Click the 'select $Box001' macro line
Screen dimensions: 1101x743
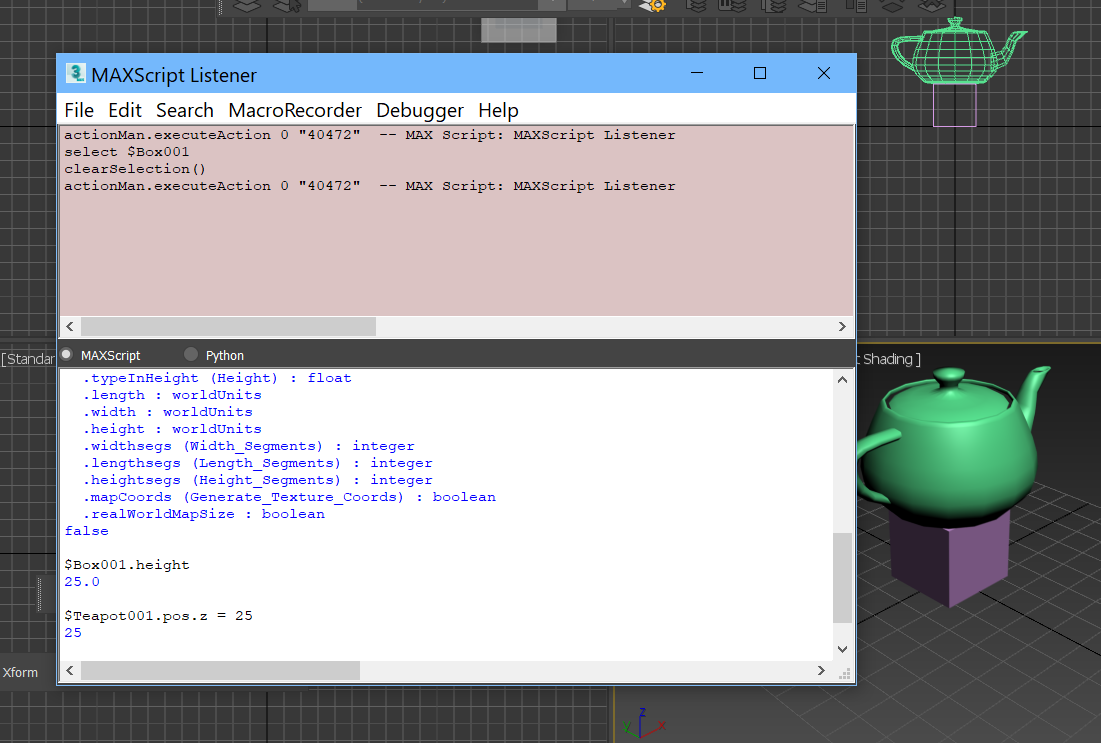126,152
